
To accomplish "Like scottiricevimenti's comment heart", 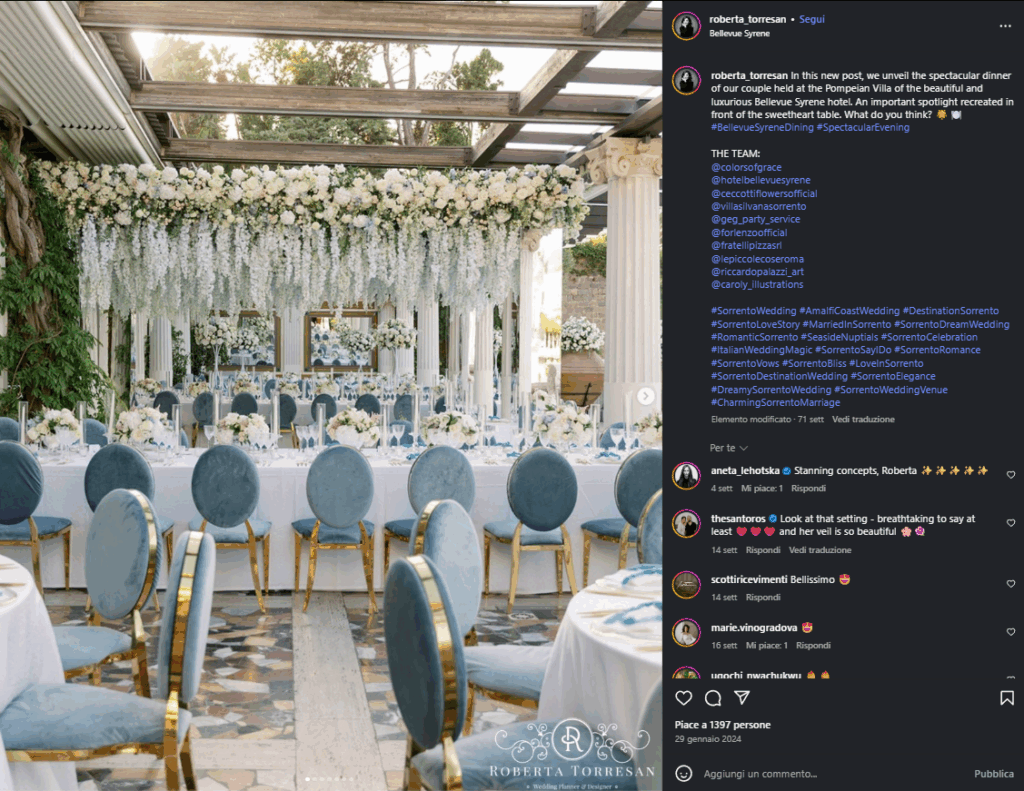I will (x=1010, y=584).
